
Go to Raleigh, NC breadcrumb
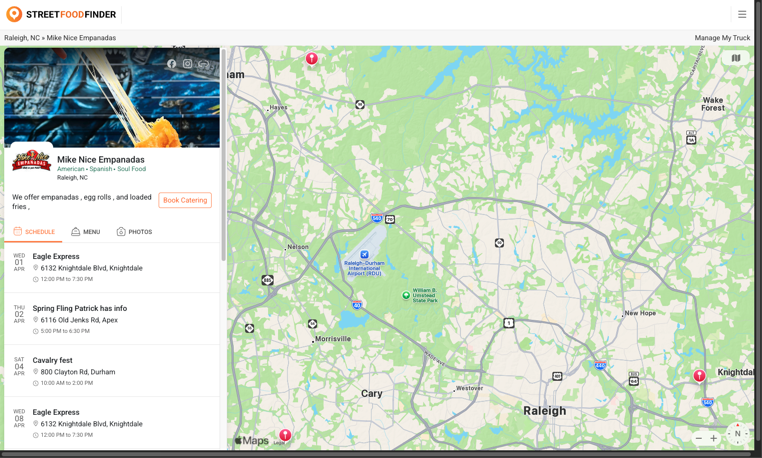click(x=22, y=38)
